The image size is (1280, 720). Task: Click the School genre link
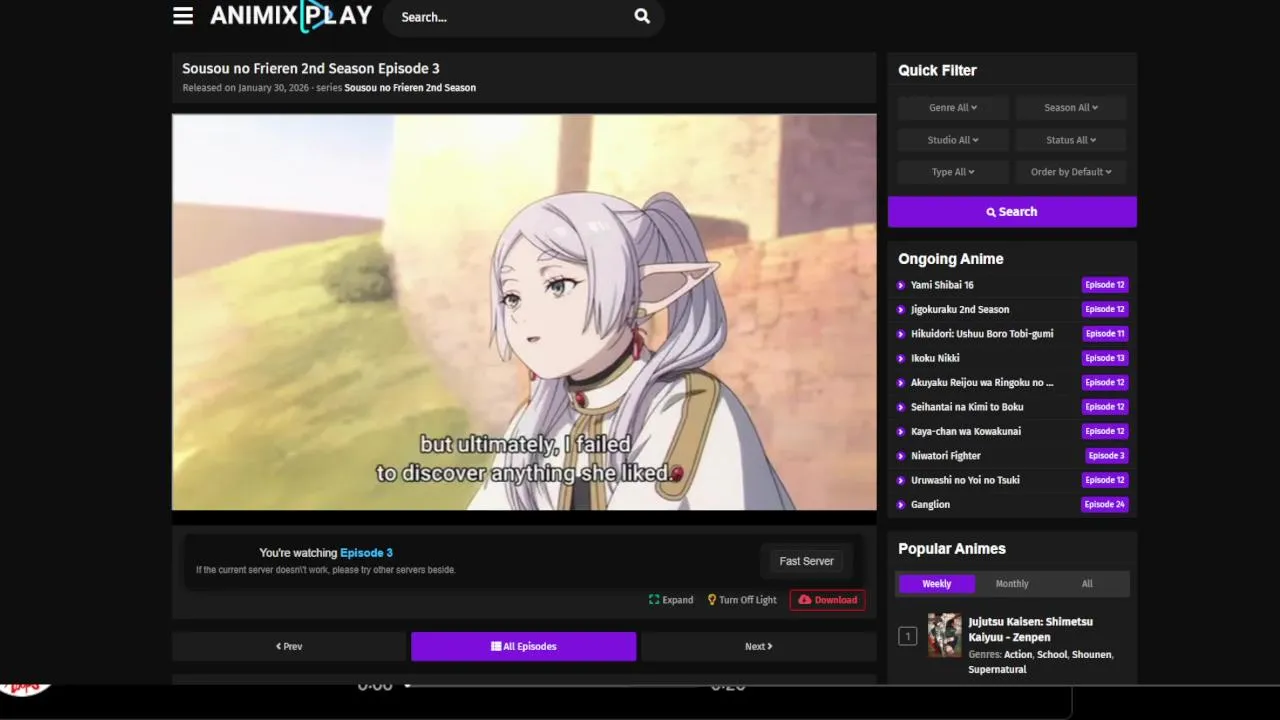point(1051,655)
